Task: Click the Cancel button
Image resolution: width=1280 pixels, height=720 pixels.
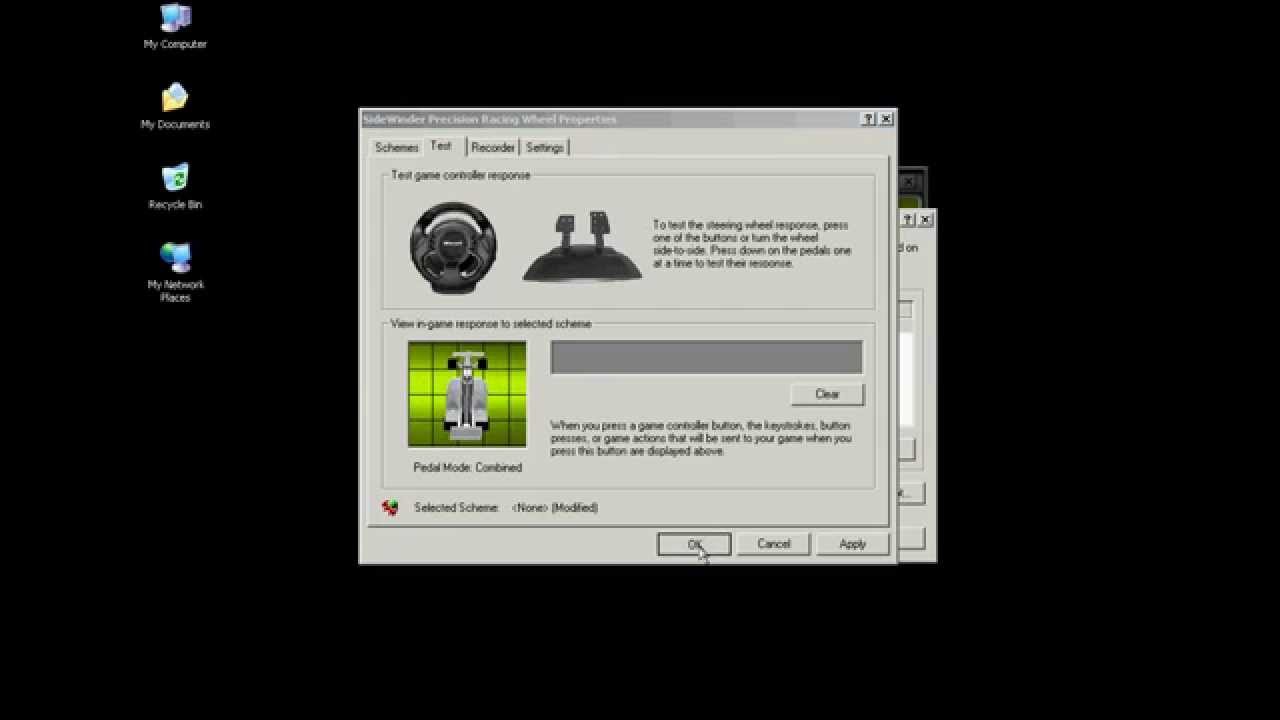Action: click(x=773, y=544)
